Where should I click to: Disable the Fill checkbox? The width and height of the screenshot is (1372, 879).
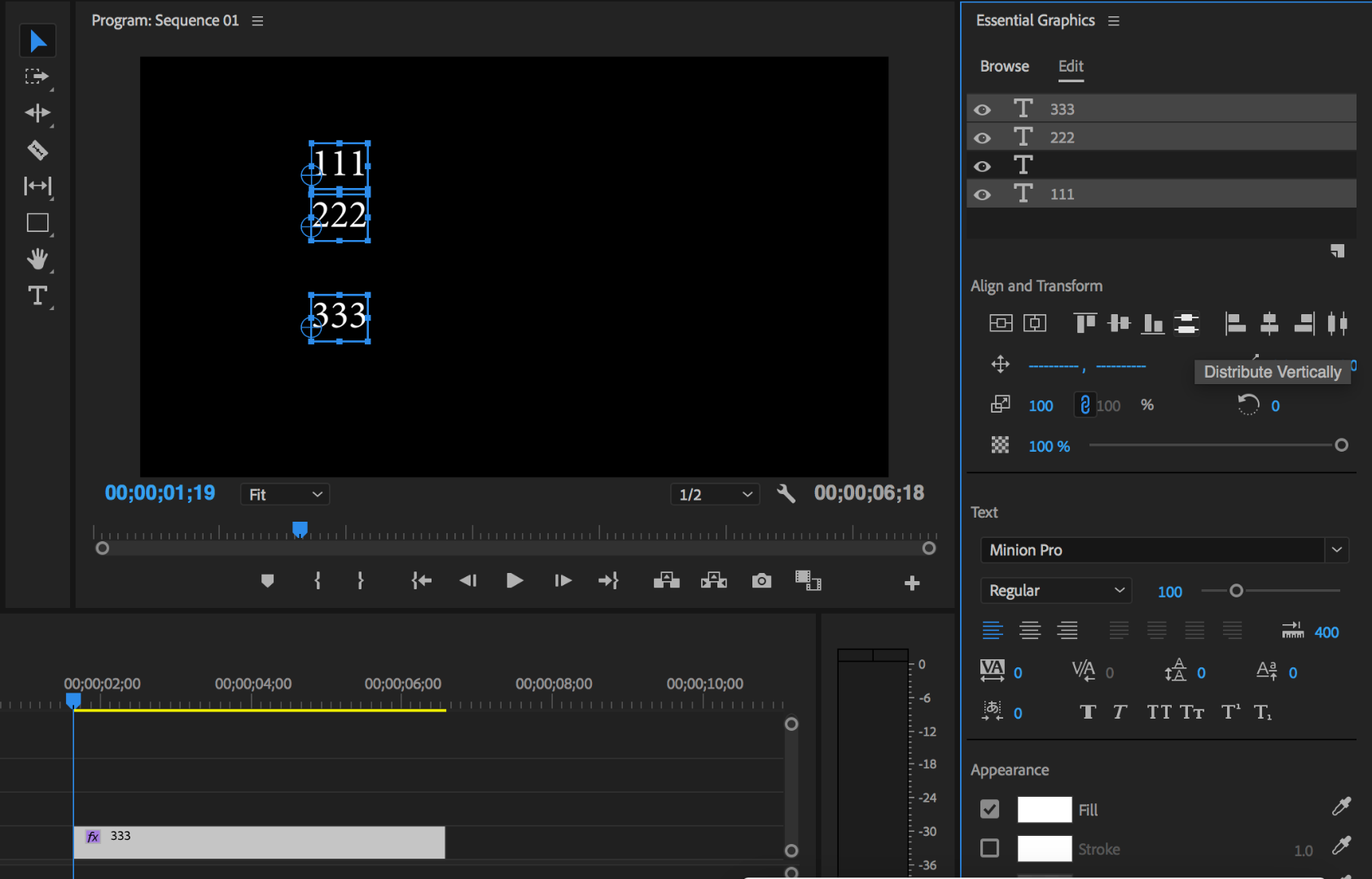pyautogui.click(x=989, y=809)
